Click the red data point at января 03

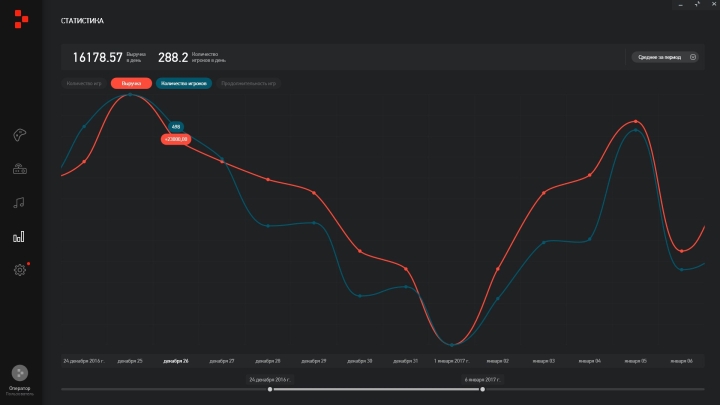coord(544,193)
